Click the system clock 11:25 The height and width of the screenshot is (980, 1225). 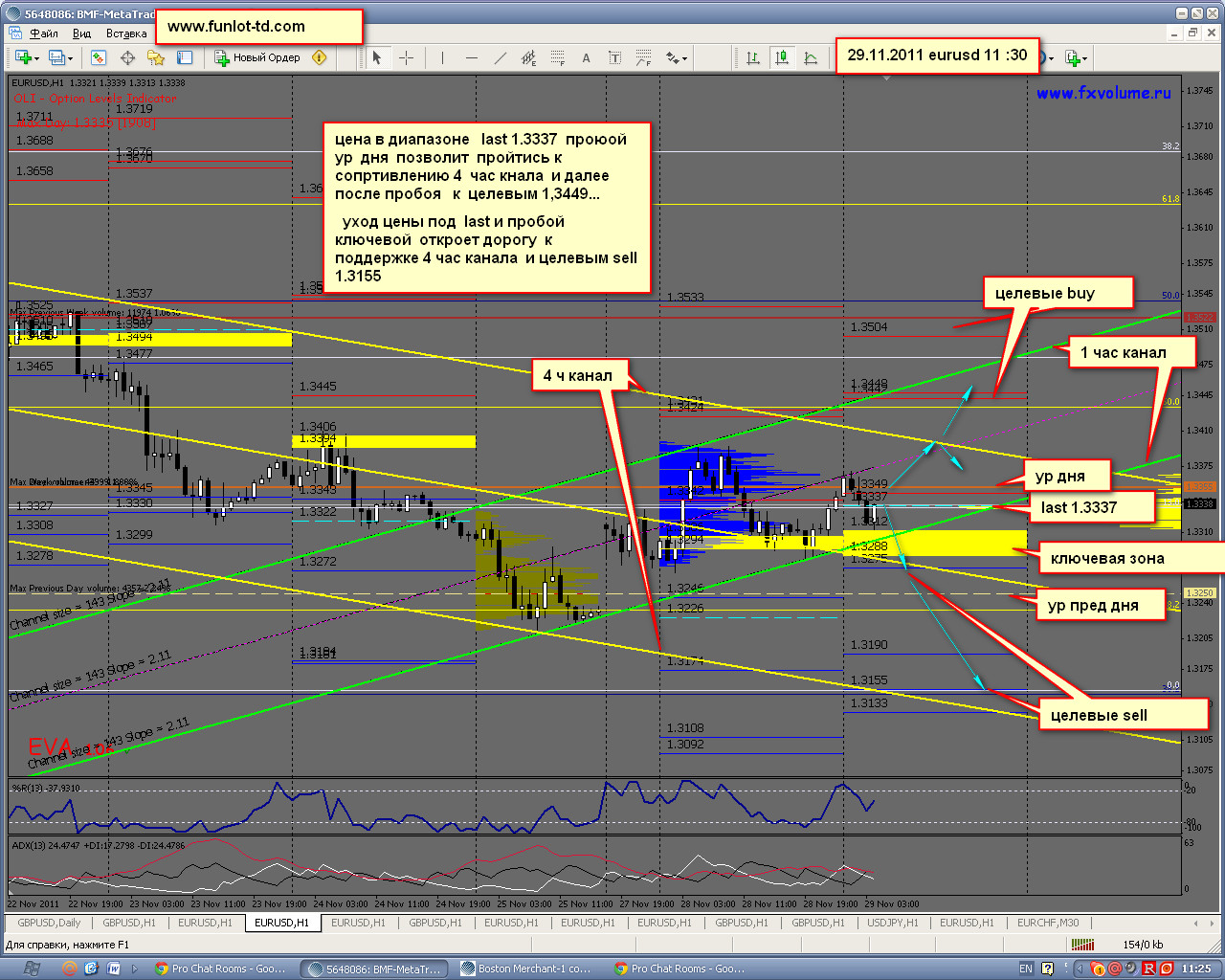[1196, 969]
